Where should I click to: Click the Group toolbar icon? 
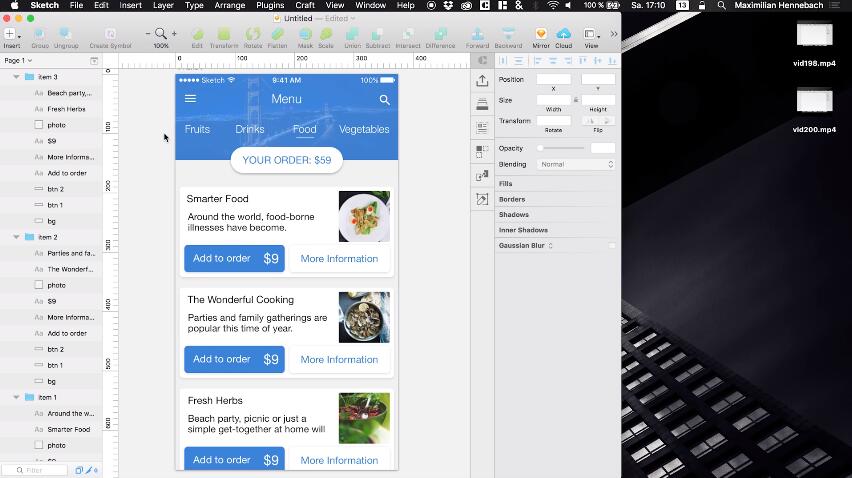point(40,34)
